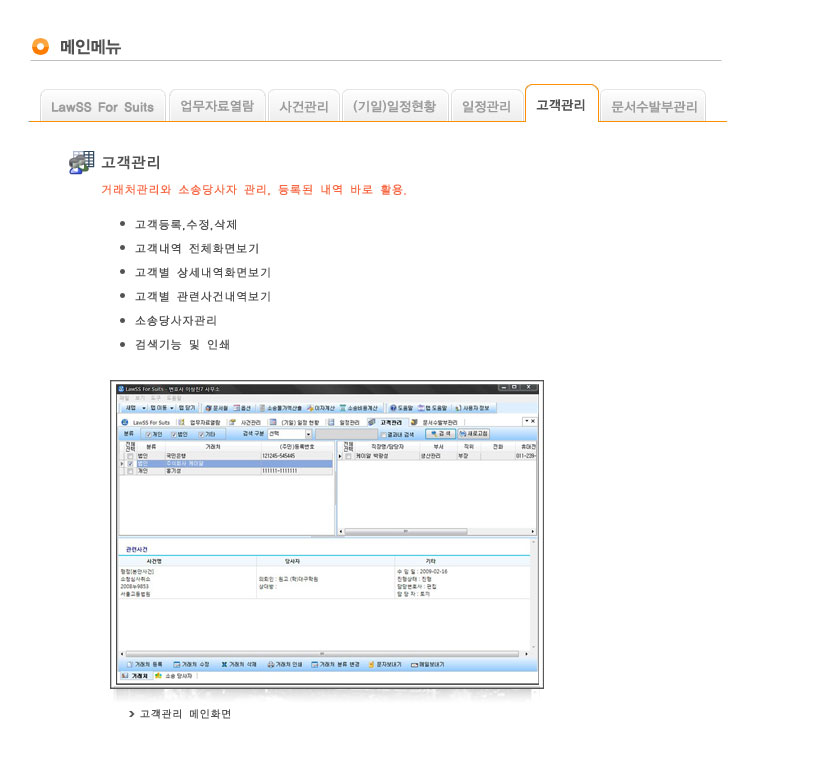
Task: Expand the 새탭 dropdown arrow
Action: 144,408
